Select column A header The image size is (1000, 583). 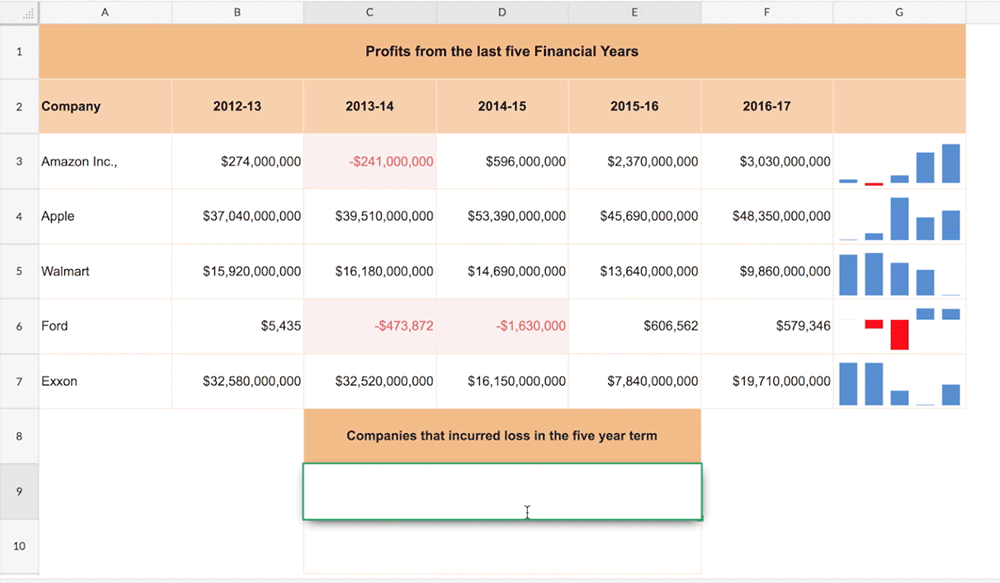(105, 12)
